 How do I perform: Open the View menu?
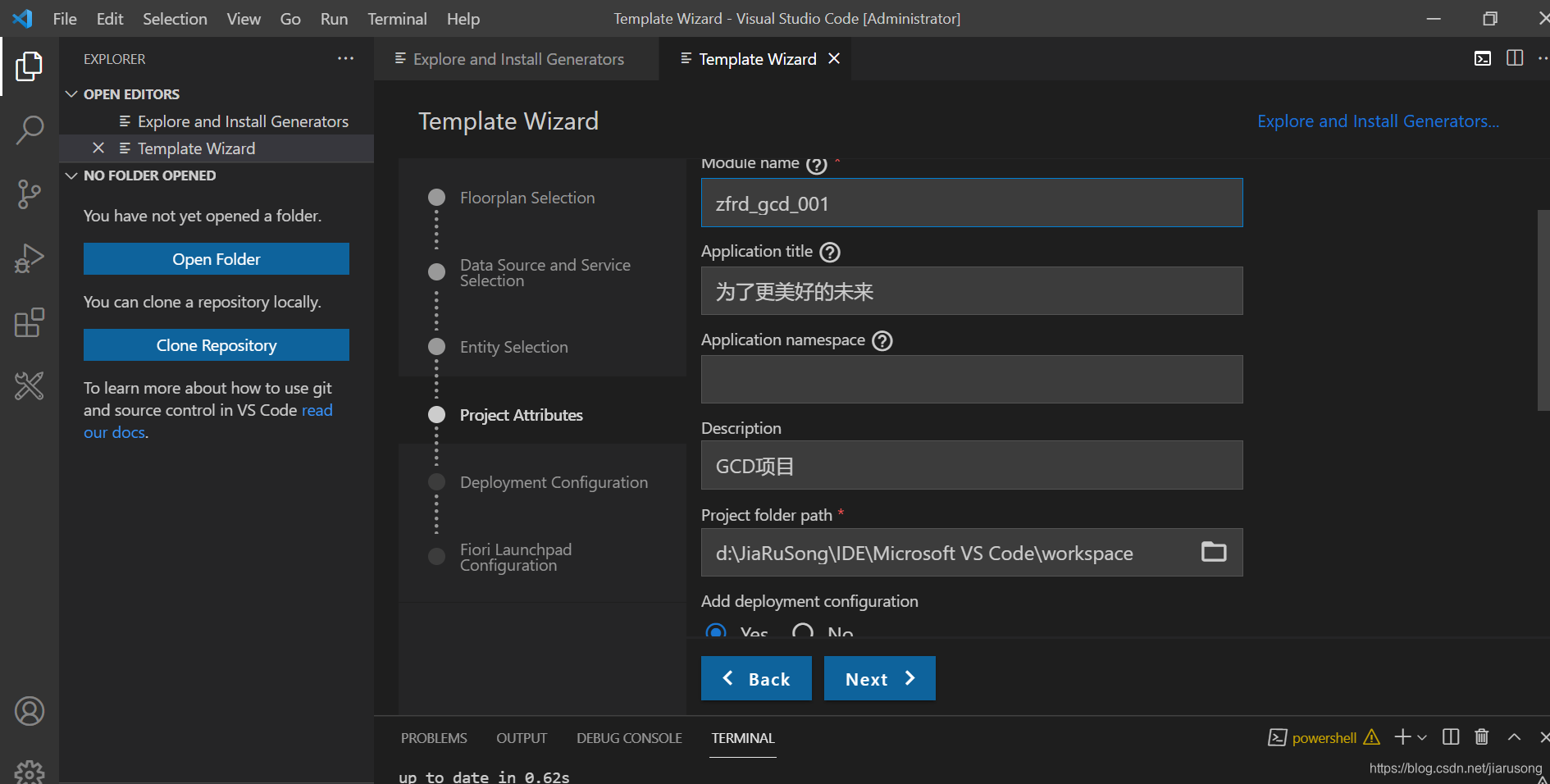pos(244,18)
